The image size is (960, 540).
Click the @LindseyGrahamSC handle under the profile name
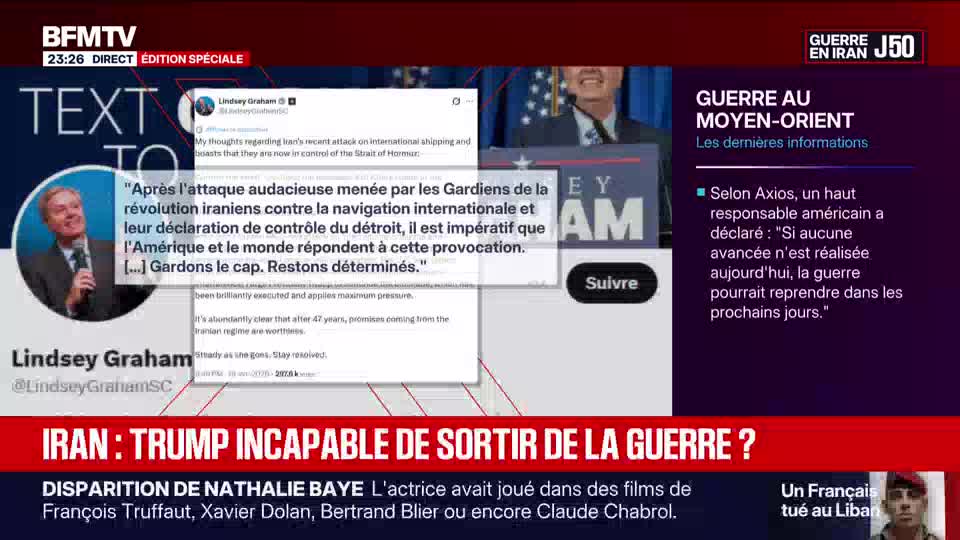click(92, 386)
